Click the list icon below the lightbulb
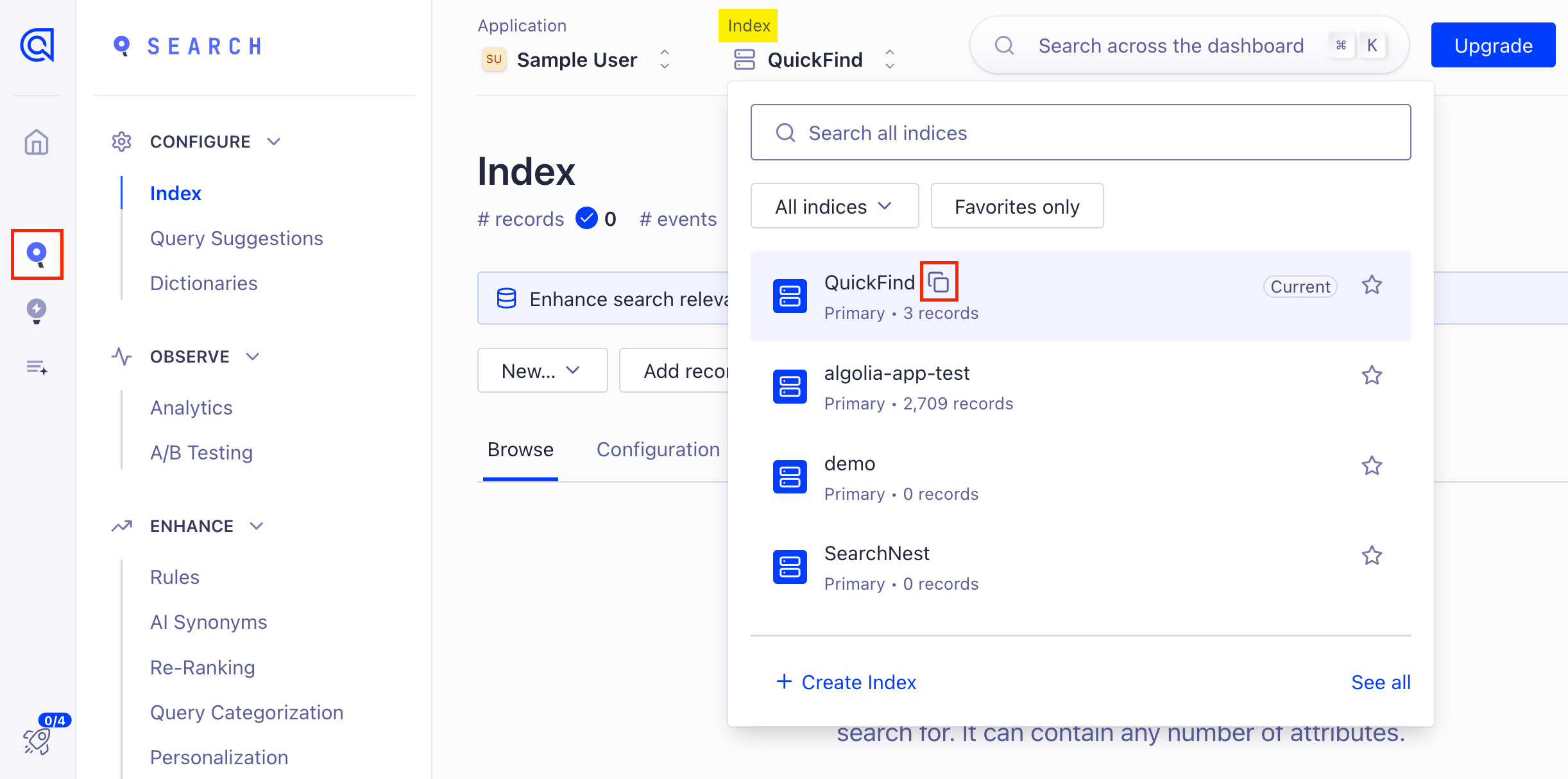1568x779 pixels. pyautogui.click(x=37, y=367)
